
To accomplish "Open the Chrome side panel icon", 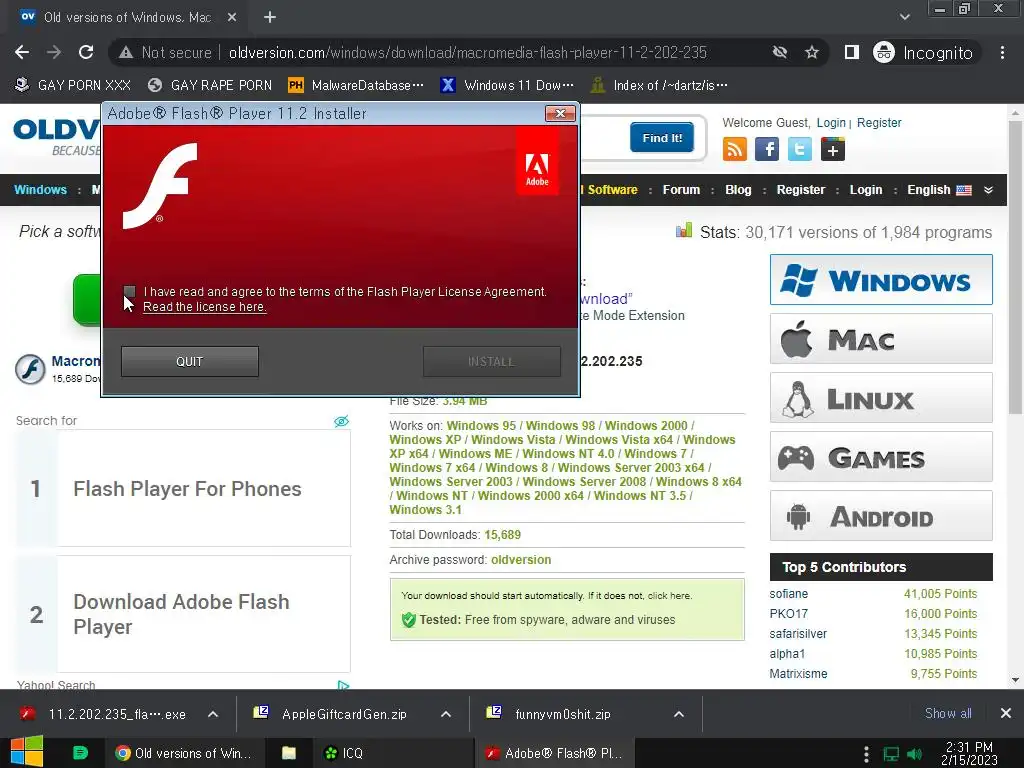I will coord(852,52).
